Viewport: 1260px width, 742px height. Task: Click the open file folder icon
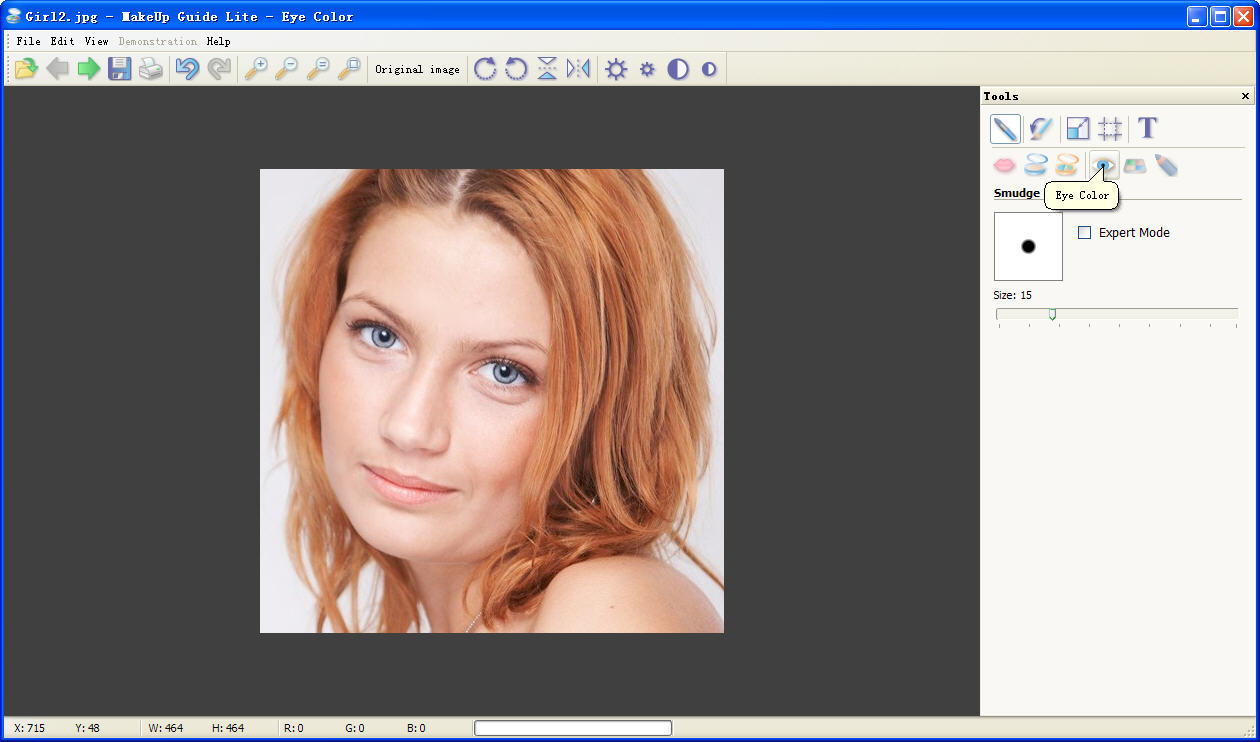pyautogui.click(x=26, y=69)
